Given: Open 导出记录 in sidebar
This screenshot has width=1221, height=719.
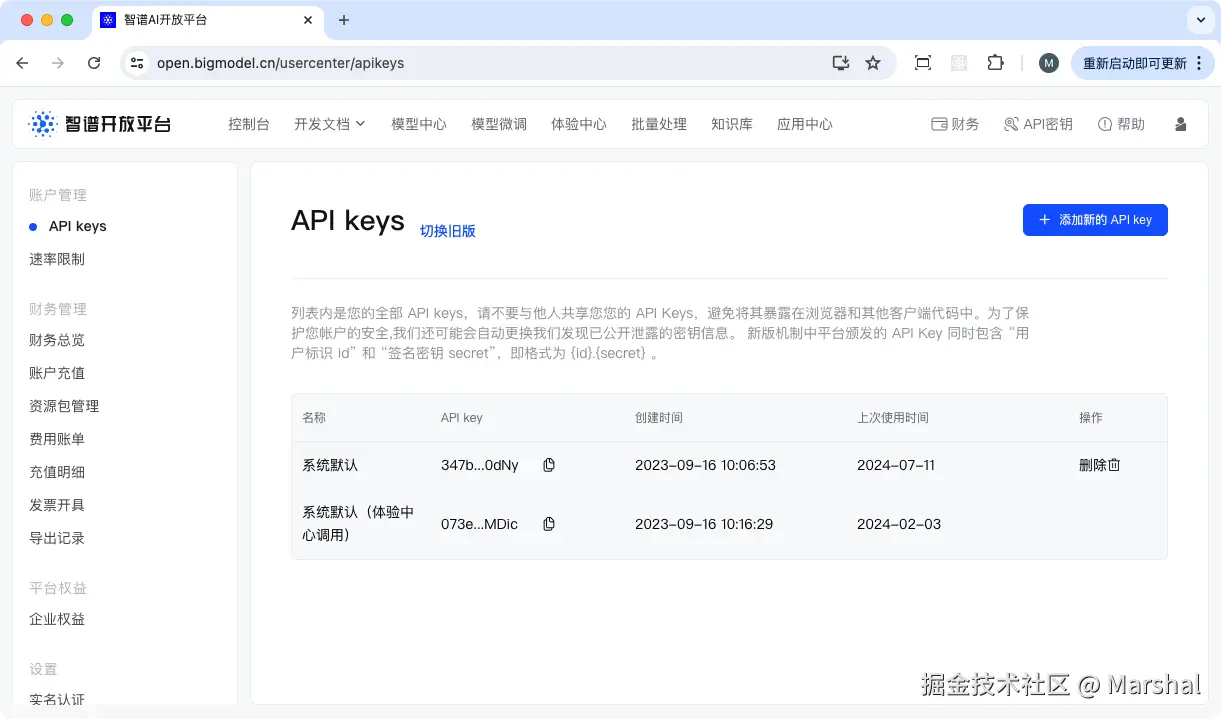Looking at the screenshot, I should 57,538.
